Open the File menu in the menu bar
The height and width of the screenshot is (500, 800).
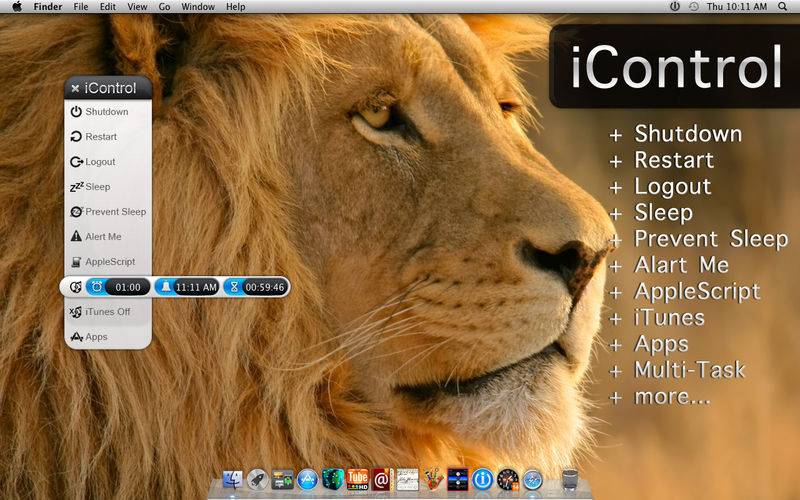click(81, 7)
